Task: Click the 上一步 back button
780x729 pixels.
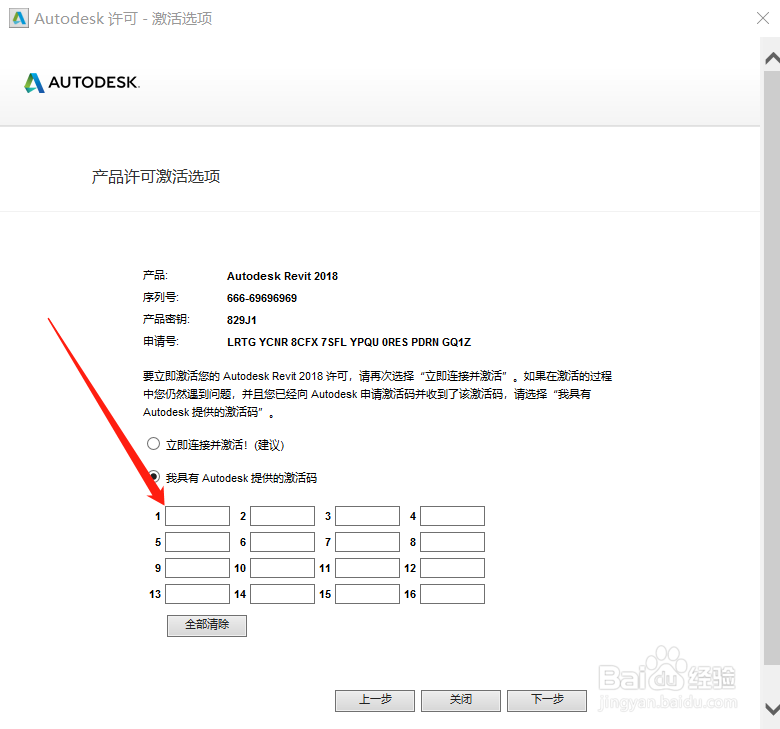Action: coord(375,701)
